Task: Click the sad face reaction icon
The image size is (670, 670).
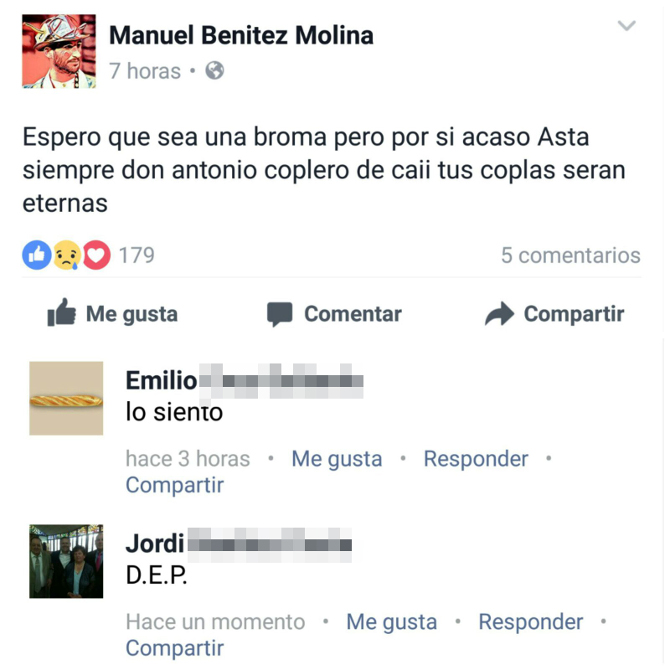Action: click(x=67, y=255)
